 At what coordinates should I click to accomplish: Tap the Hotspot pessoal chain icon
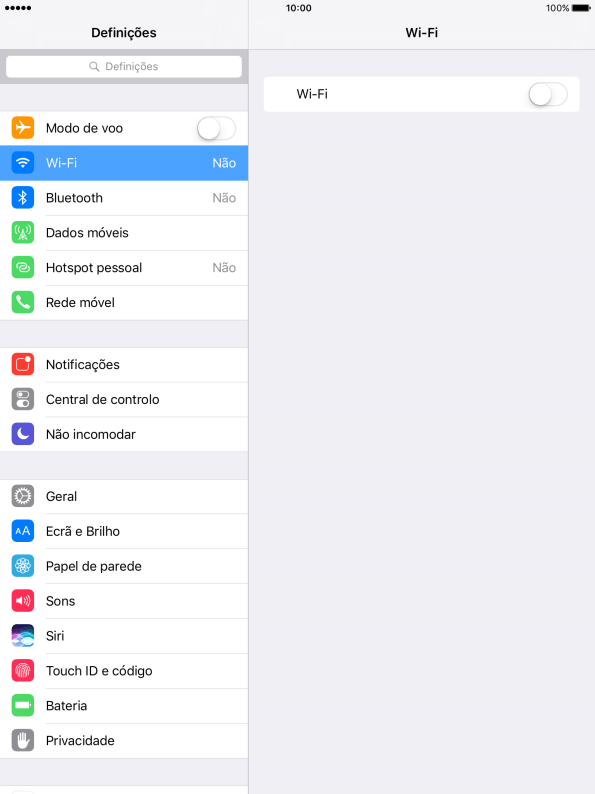[23, 267]
